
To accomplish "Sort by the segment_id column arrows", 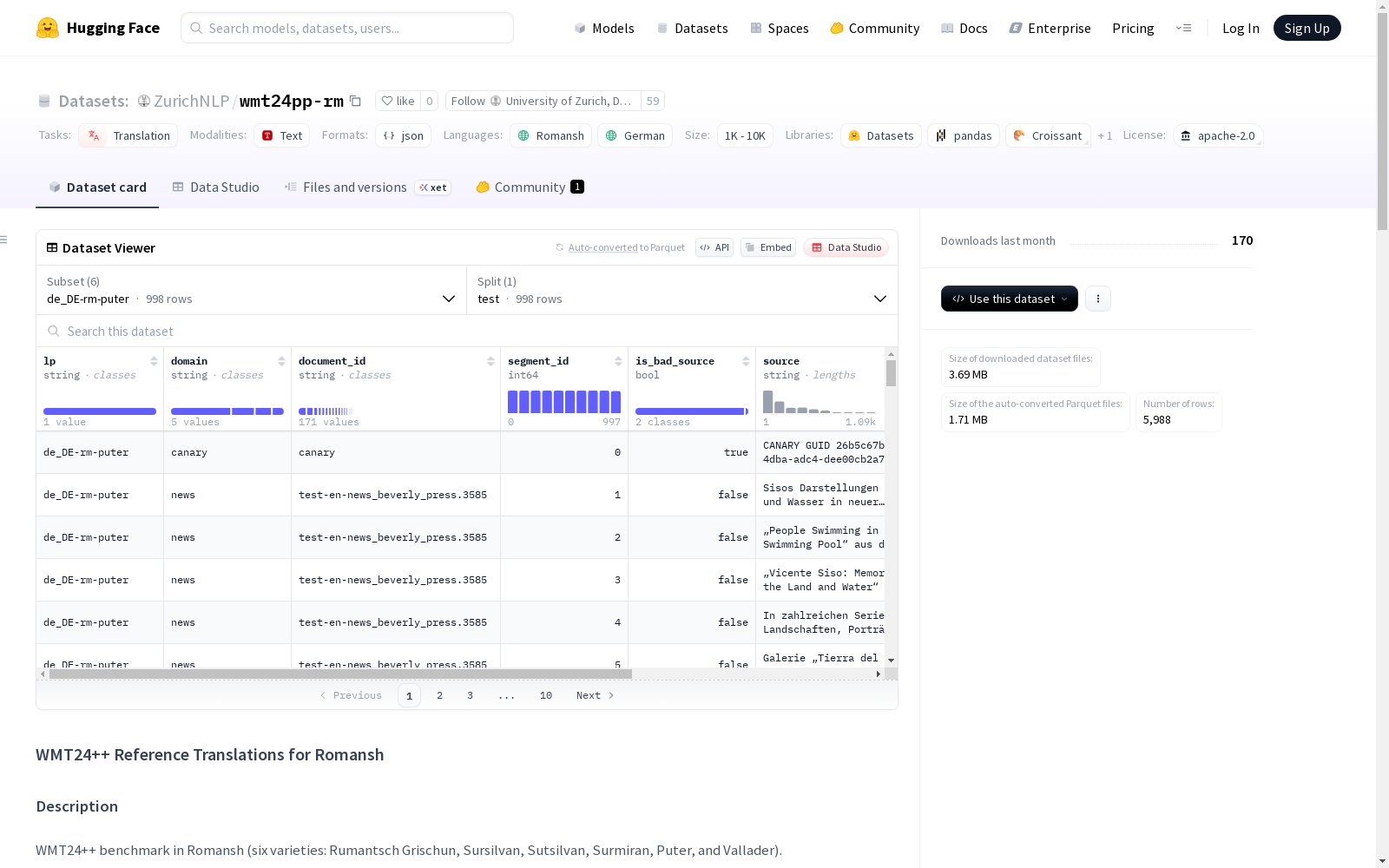I will click(x=618, y=361).
